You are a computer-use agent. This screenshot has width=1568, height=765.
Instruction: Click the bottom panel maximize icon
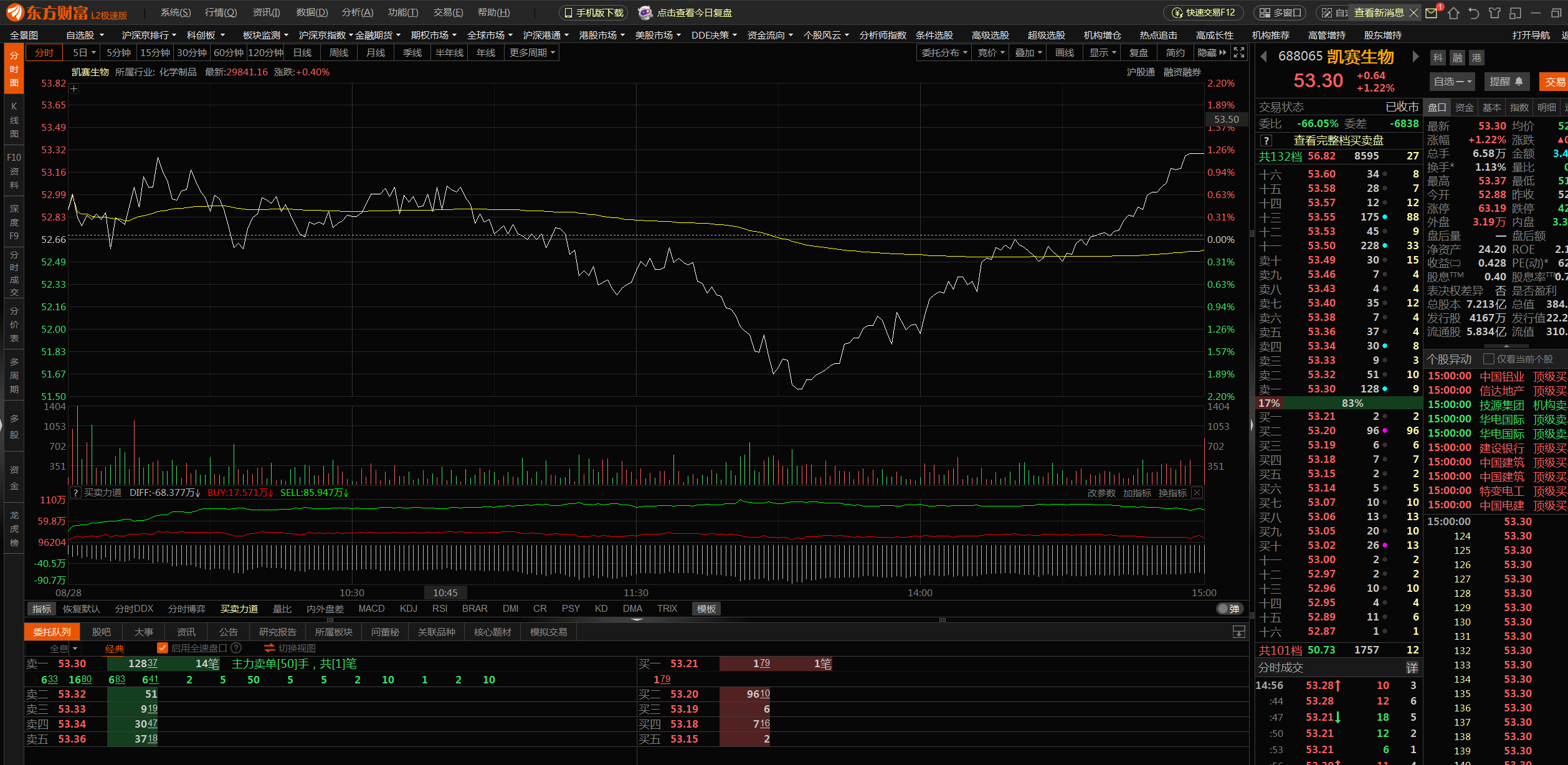pos(1239,632)
